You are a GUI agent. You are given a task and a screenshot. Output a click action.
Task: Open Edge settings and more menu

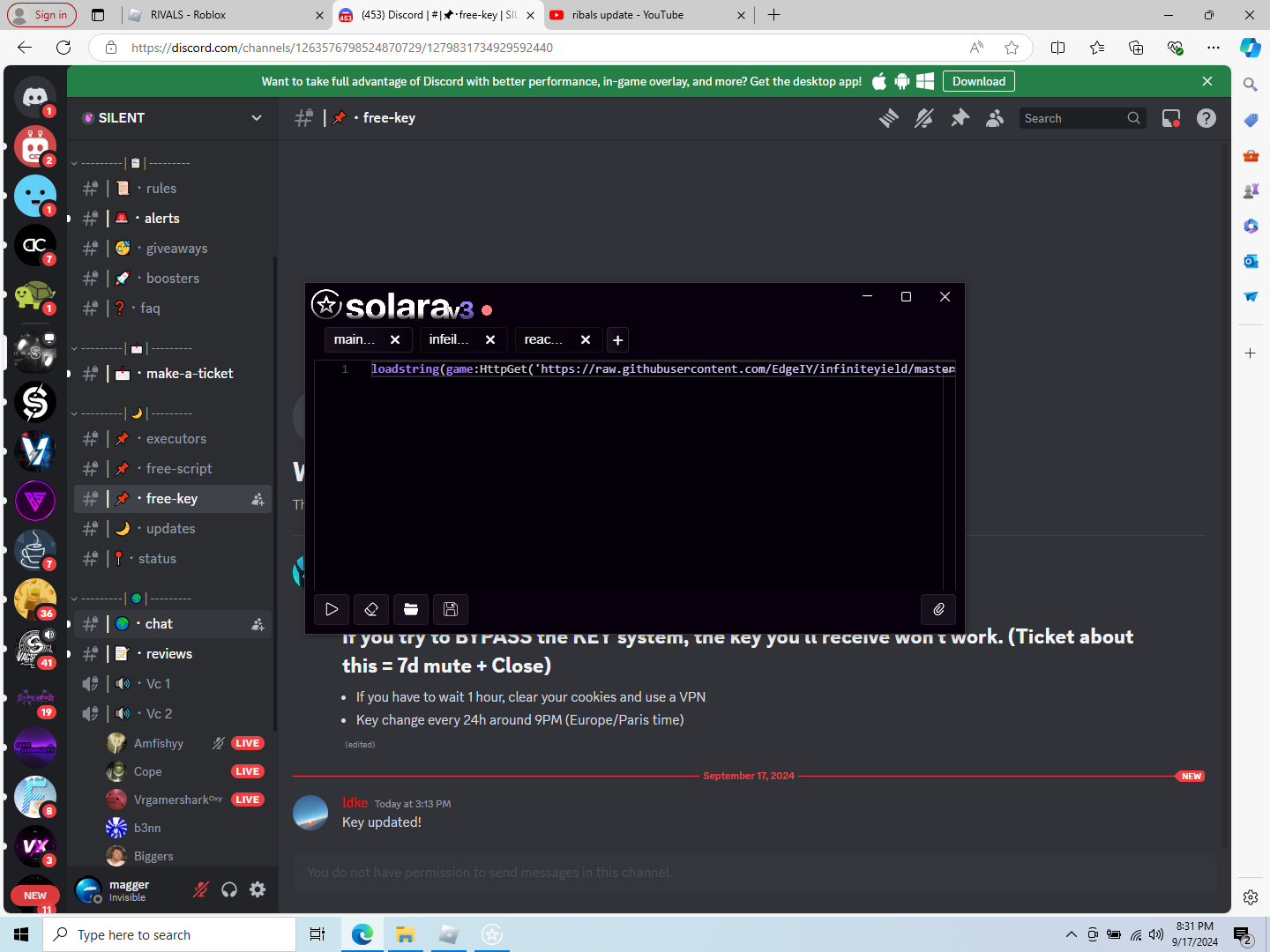[1214, 48]
